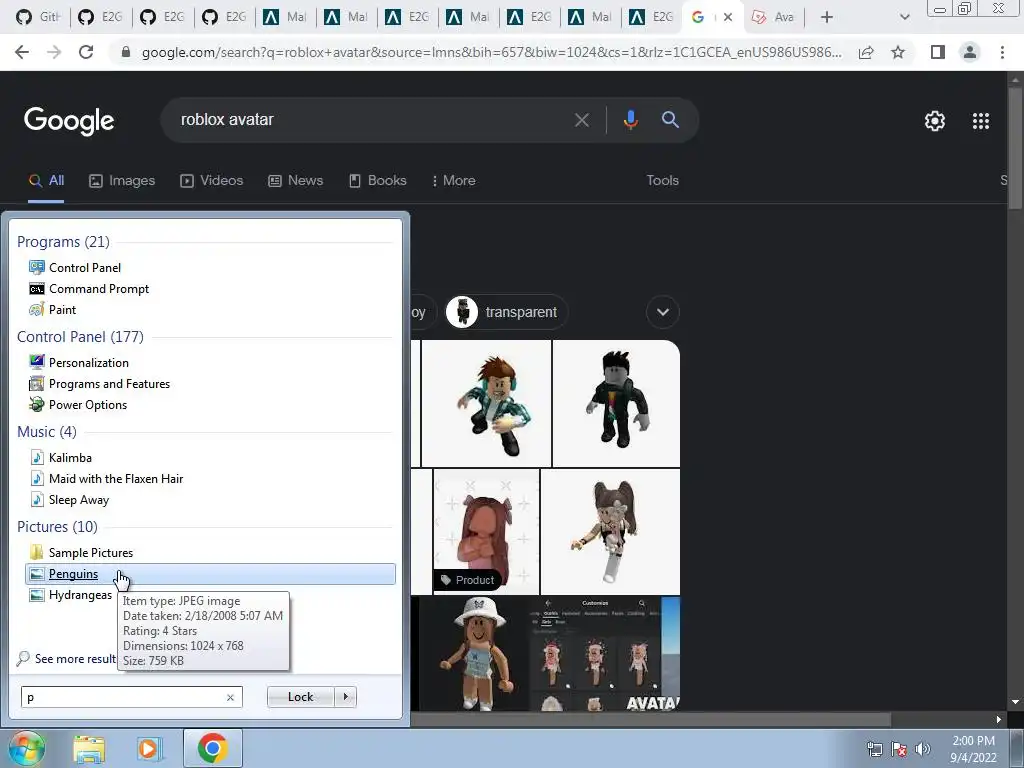Click the volume speaker tray icon
Viewport: 1024px width, 768px height.
923,749
